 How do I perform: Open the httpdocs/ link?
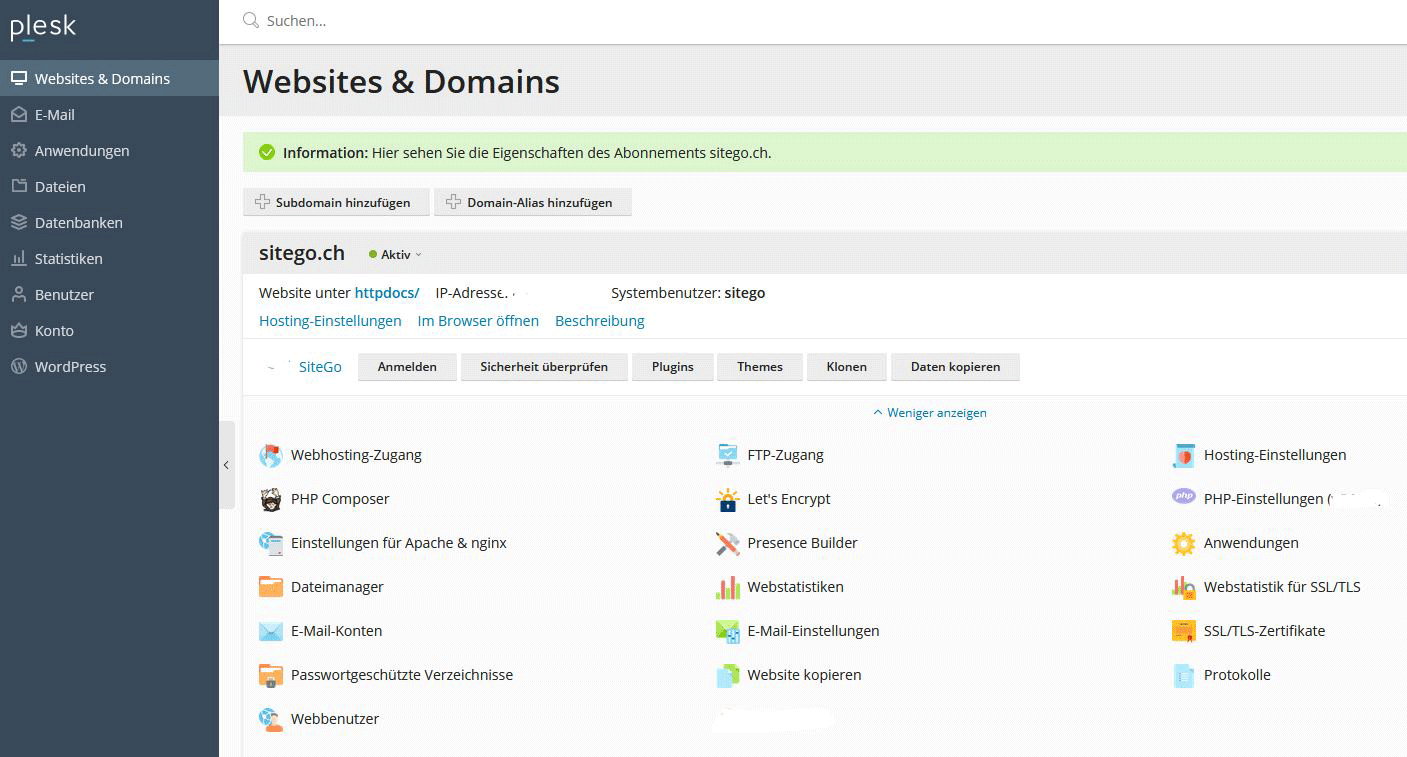pos(387,293)
